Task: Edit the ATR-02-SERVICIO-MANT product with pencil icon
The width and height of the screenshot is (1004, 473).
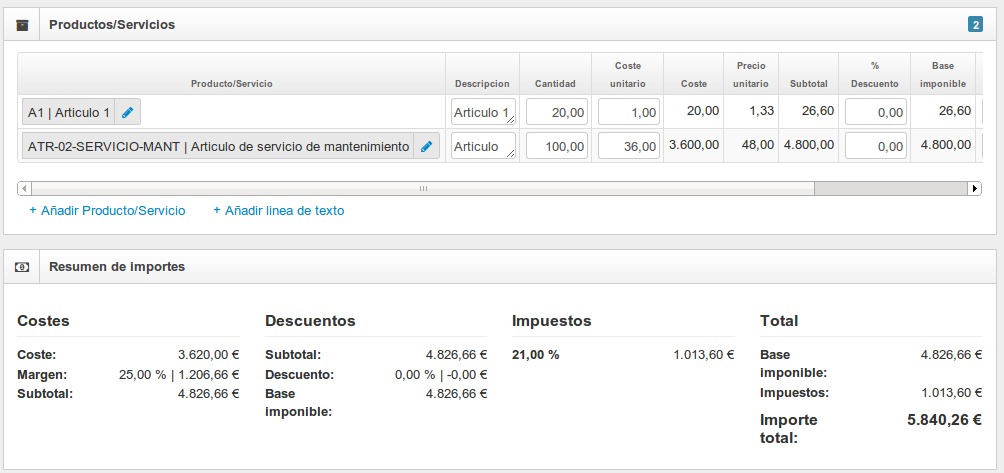Action: (426, 146)
